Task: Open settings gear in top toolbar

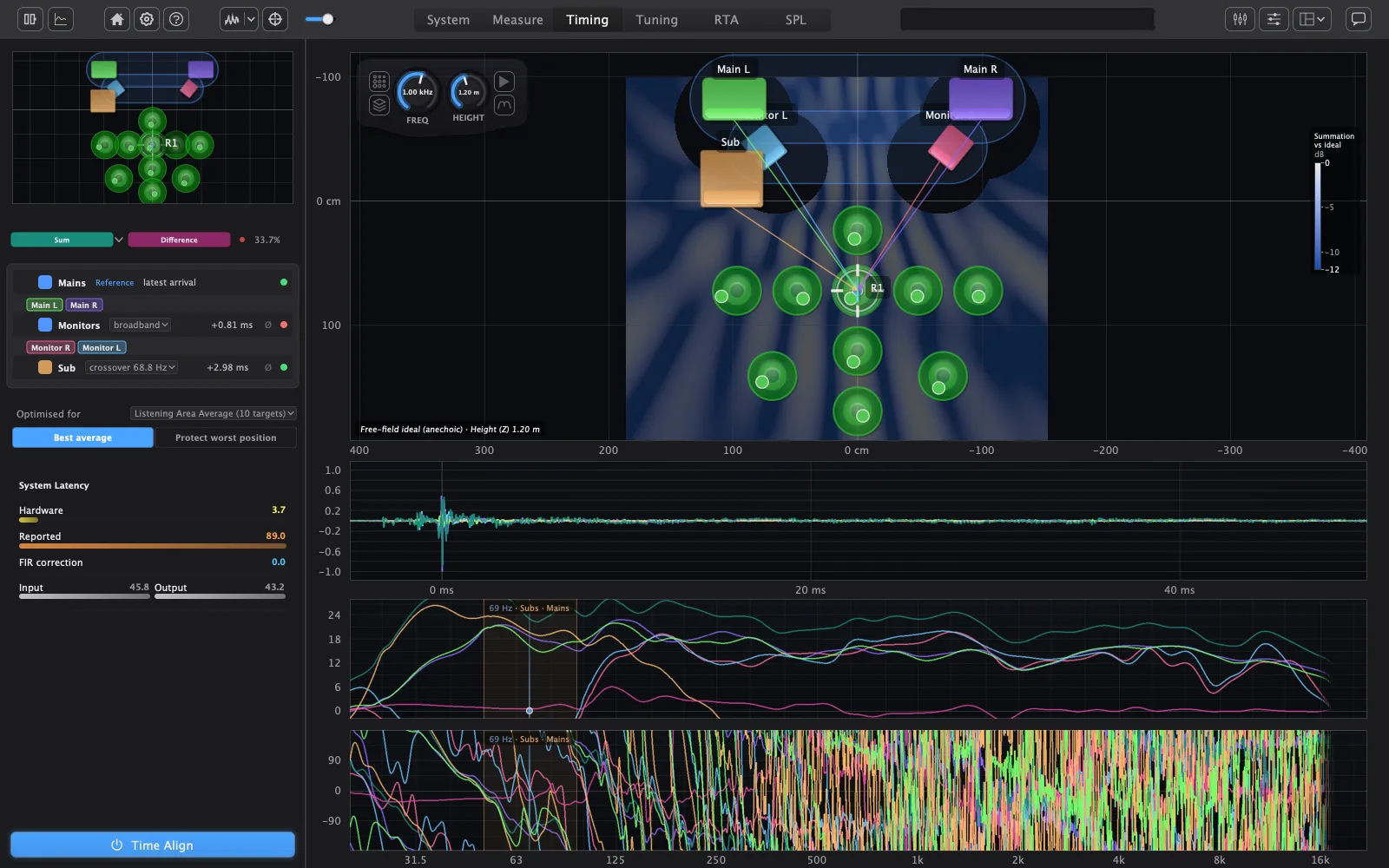Action: tap(147, 19)
